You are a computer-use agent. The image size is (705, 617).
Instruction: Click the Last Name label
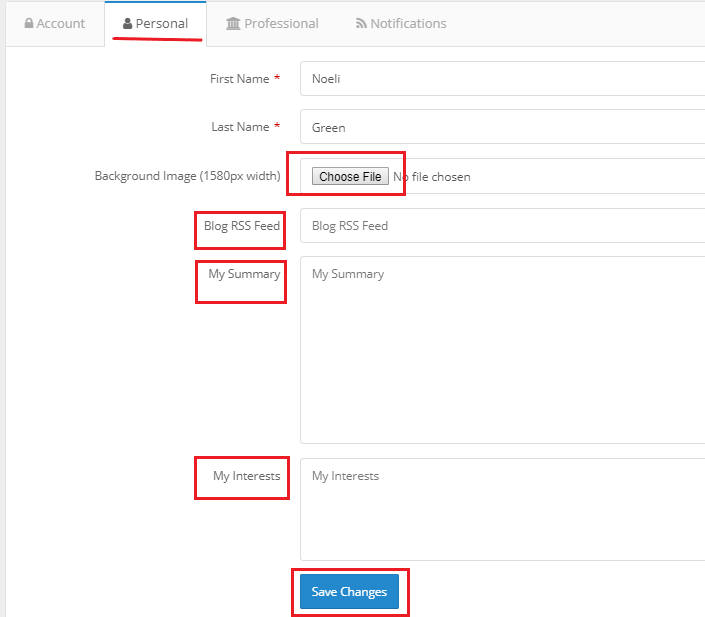pyautogui.click(x=241, y=127)
